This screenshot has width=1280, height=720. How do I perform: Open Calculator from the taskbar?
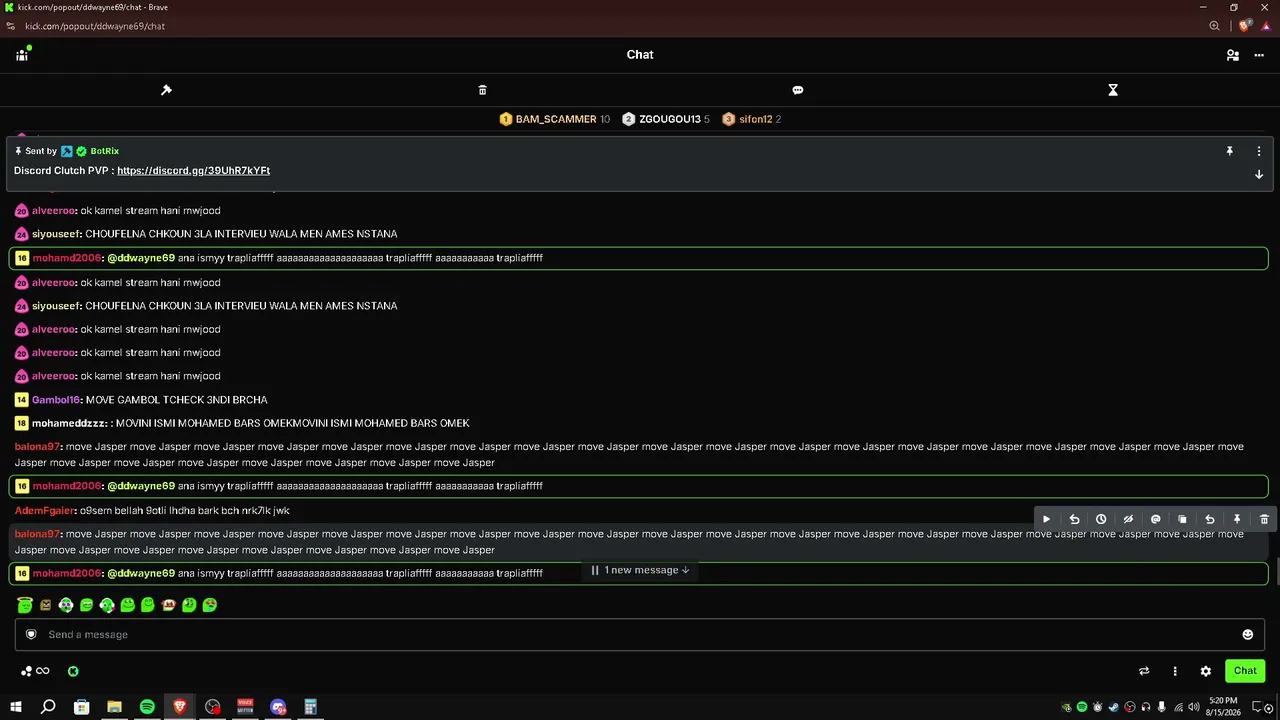click(x=311, y=707)
